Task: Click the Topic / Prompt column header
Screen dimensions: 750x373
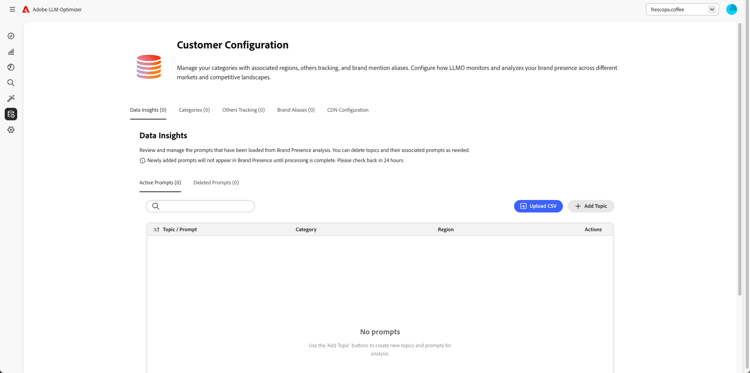Action: point(180,230)
